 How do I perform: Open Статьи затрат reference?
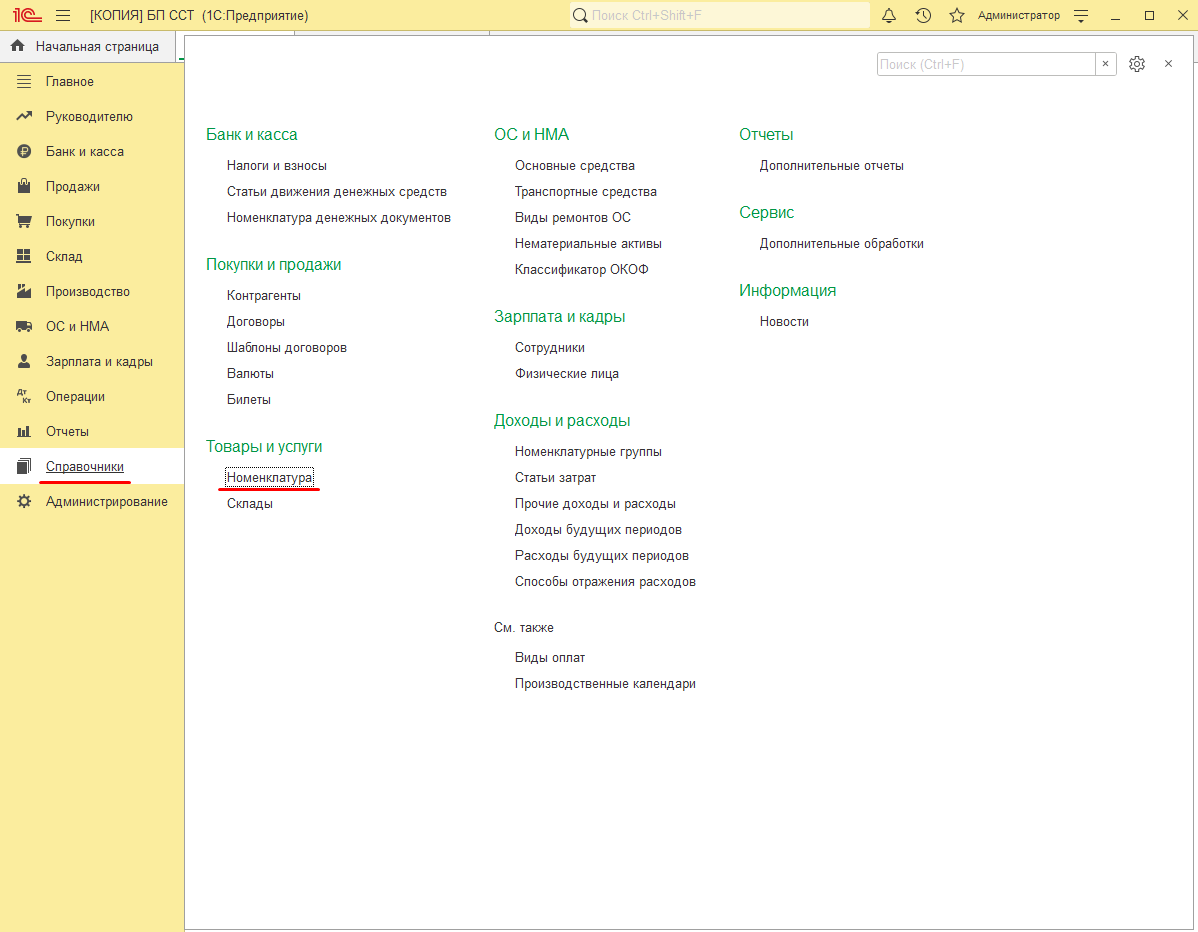click(555, 477)
